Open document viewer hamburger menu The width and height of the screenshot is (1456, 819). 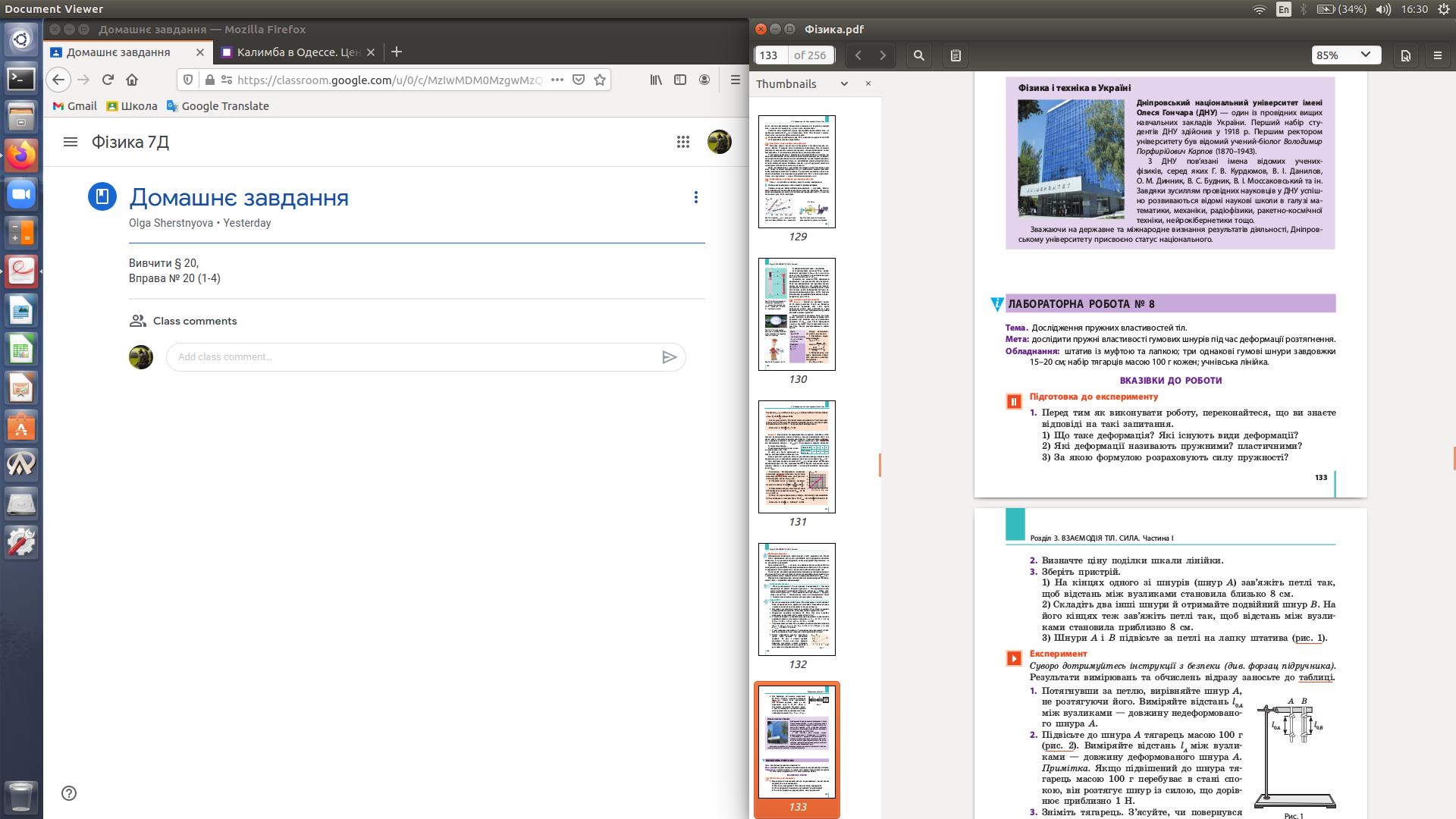[1437, 55]
